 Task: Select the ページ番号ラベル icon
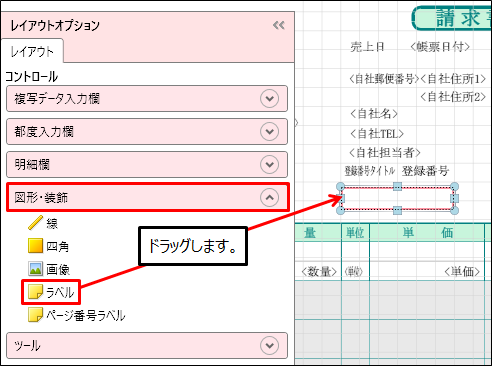(35, 315)
